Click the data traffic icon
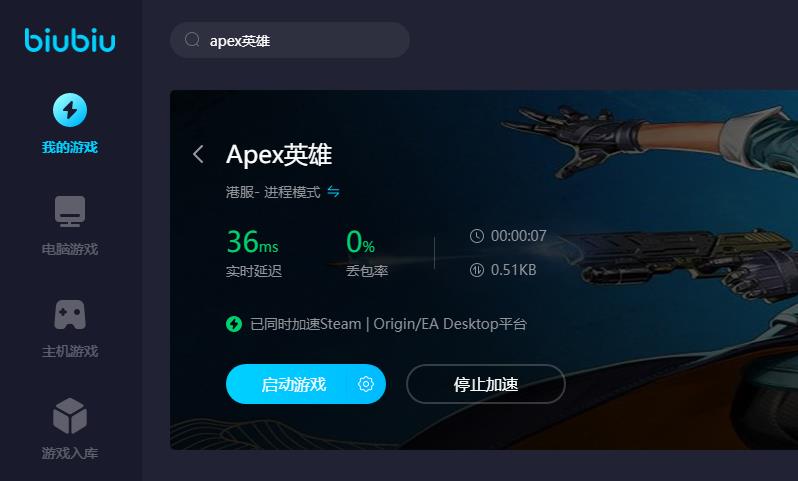The image size is (798, 481). pyautogui.click(x=477, y=270)
